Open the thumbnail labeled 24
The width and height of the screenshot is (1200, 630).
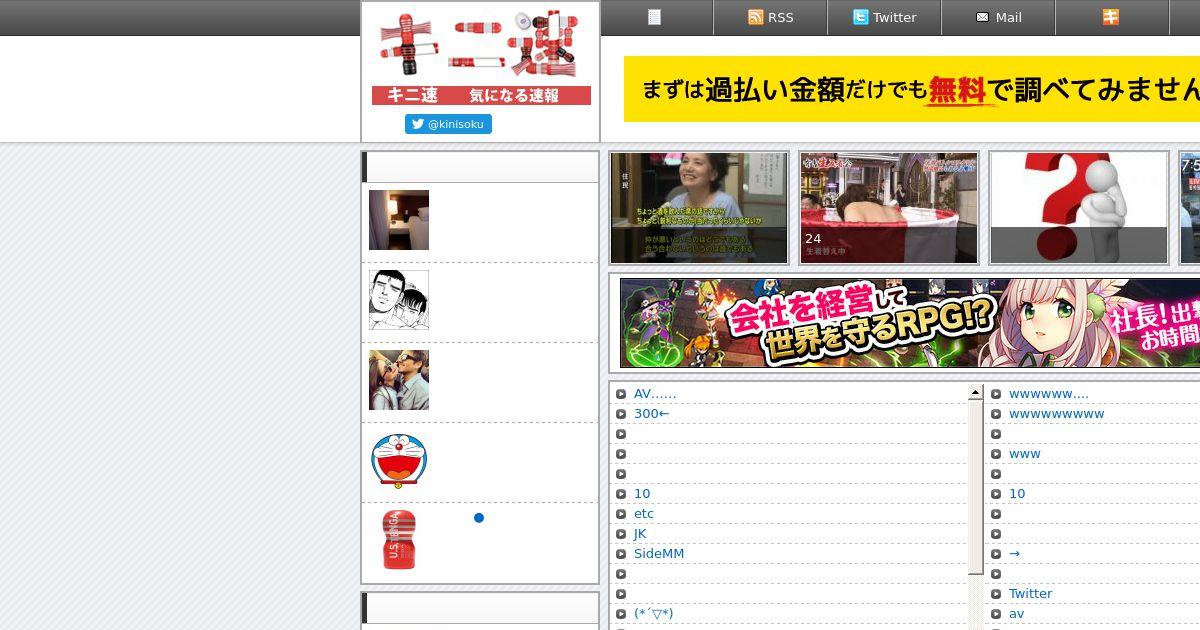889,208
